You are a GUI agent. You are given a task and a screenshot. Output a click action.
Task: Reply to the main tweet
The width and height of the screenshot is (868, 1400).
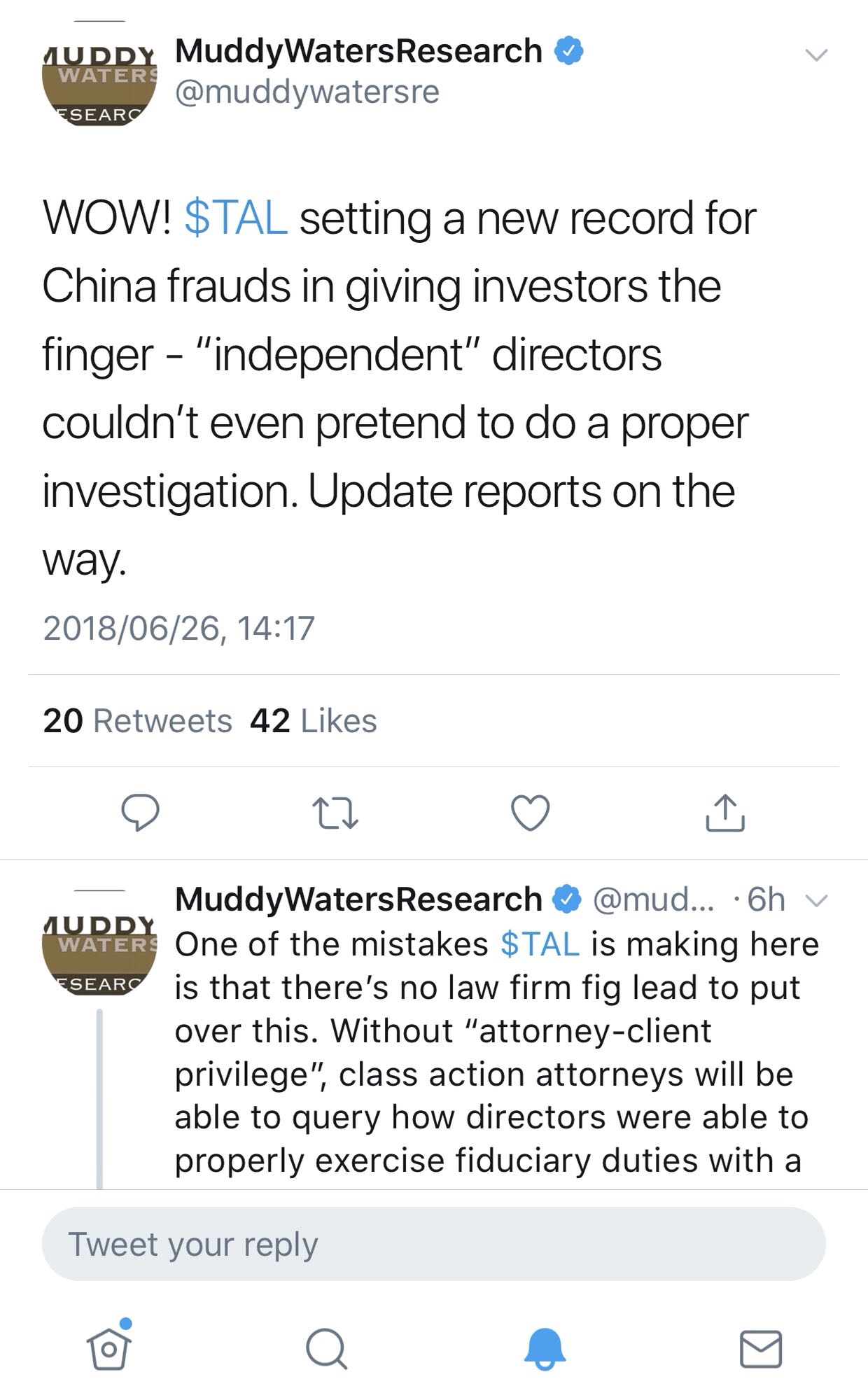click(x=140, y=812)
